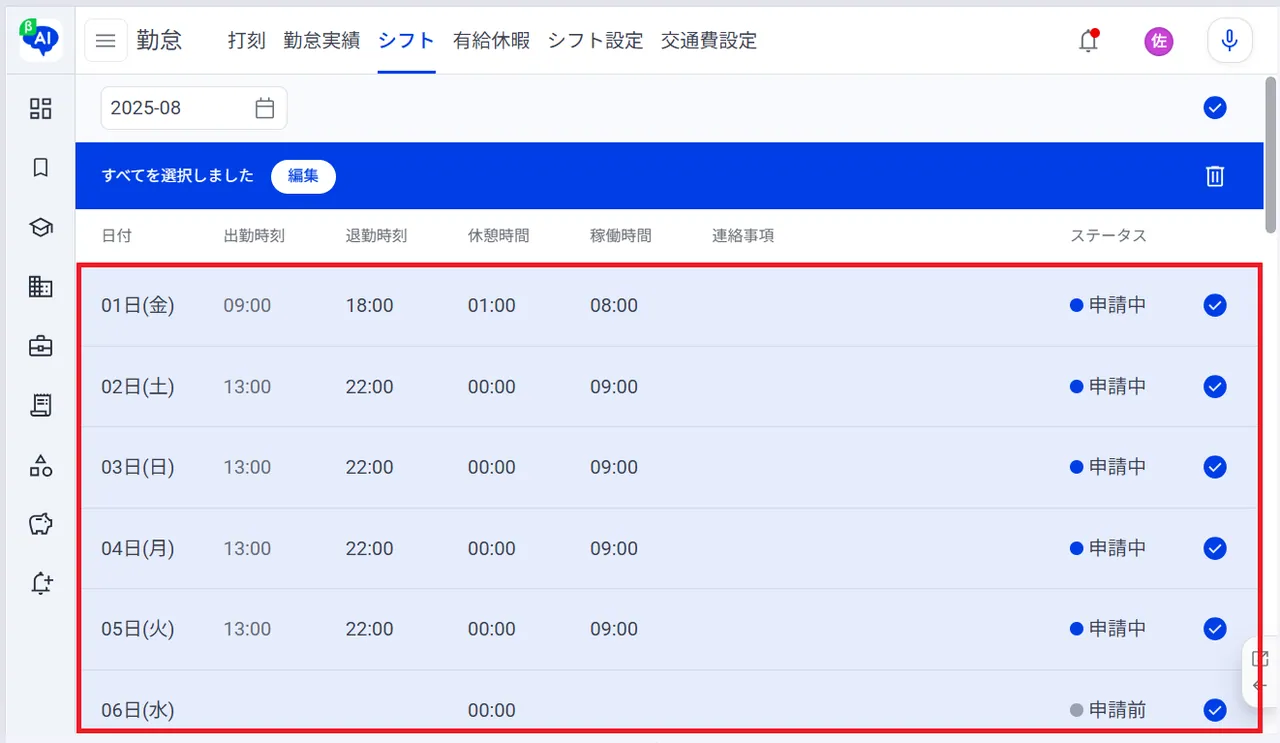
Task: Open the 交通費設定 tab
Action: click(x=708, y=41)
